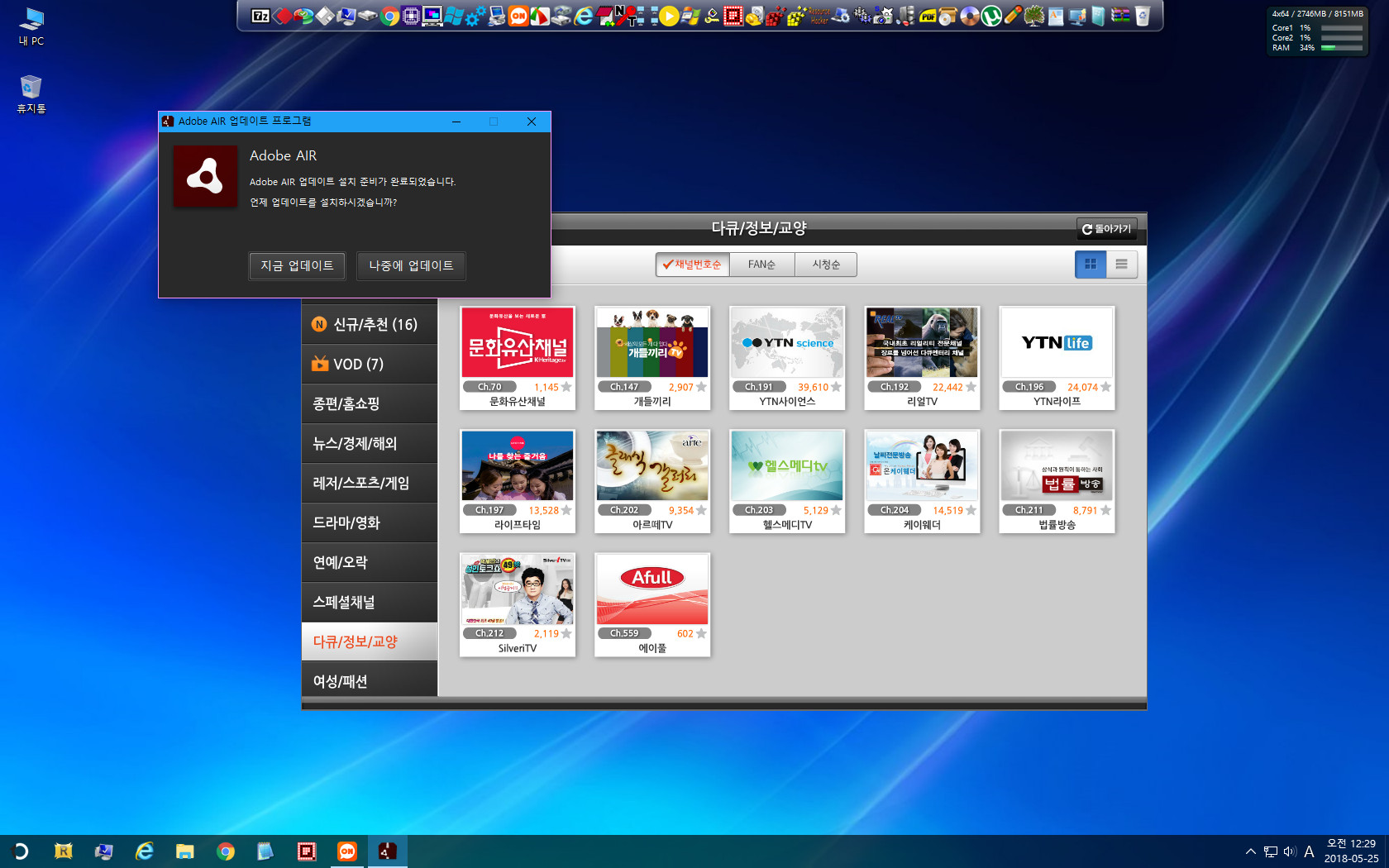Open 케이웨더 channel thumbnail

[922, 466]
